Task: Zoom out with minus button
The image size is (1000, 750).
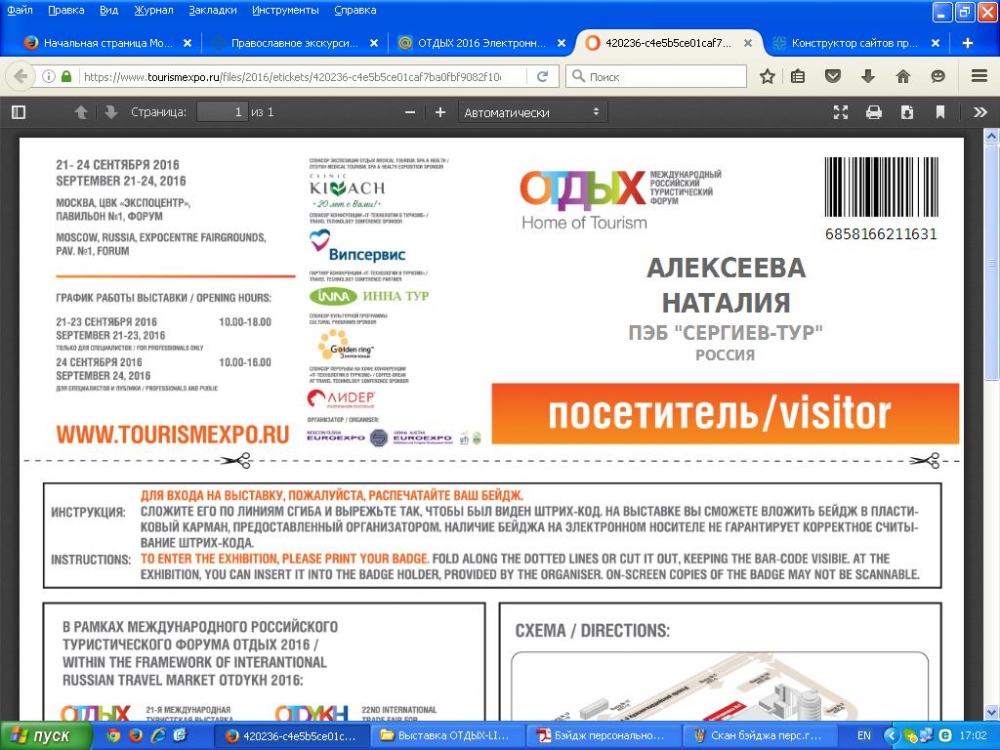Action: click(410, 112)
